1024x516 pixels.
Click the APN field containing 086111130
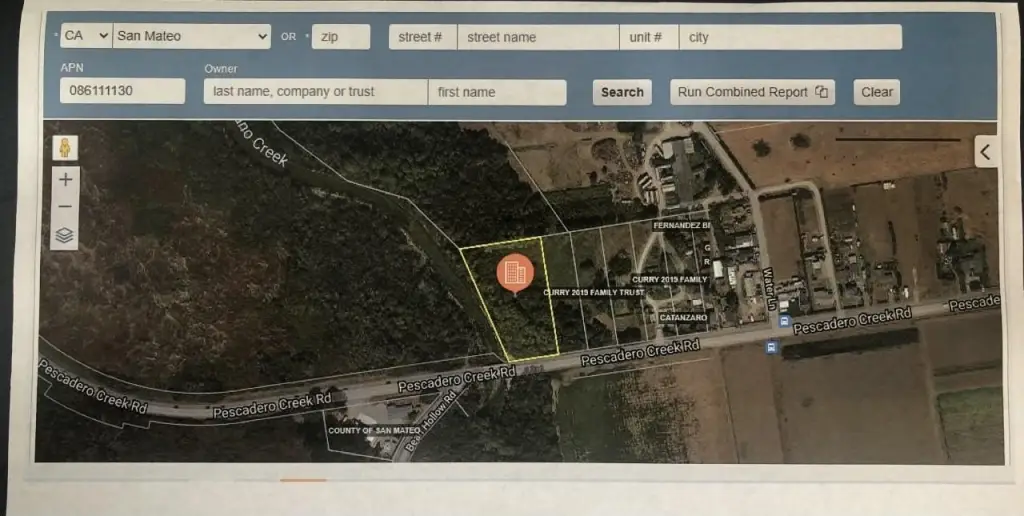click(122, 91)
